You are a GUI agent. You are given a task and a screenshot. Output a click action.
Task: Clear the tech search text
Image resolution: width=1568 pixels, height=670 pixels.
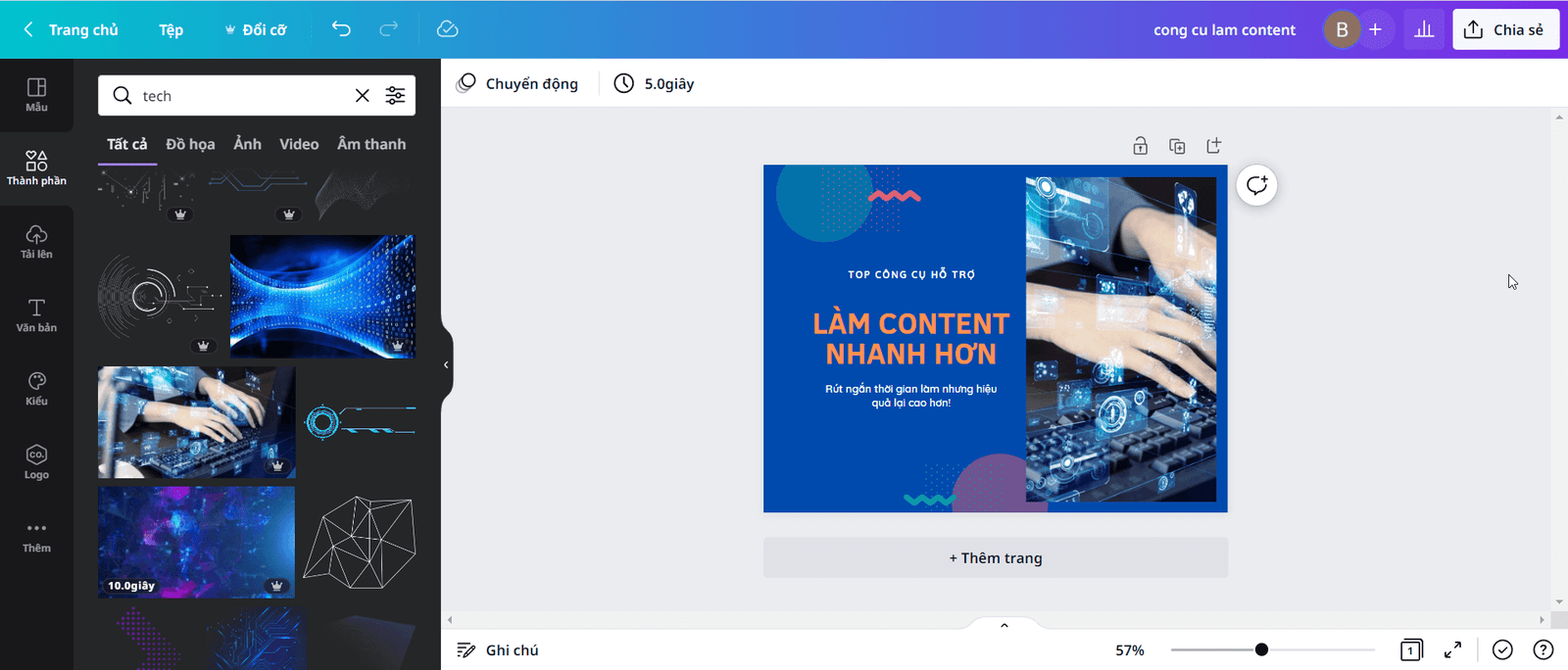[x=363, y=95]
